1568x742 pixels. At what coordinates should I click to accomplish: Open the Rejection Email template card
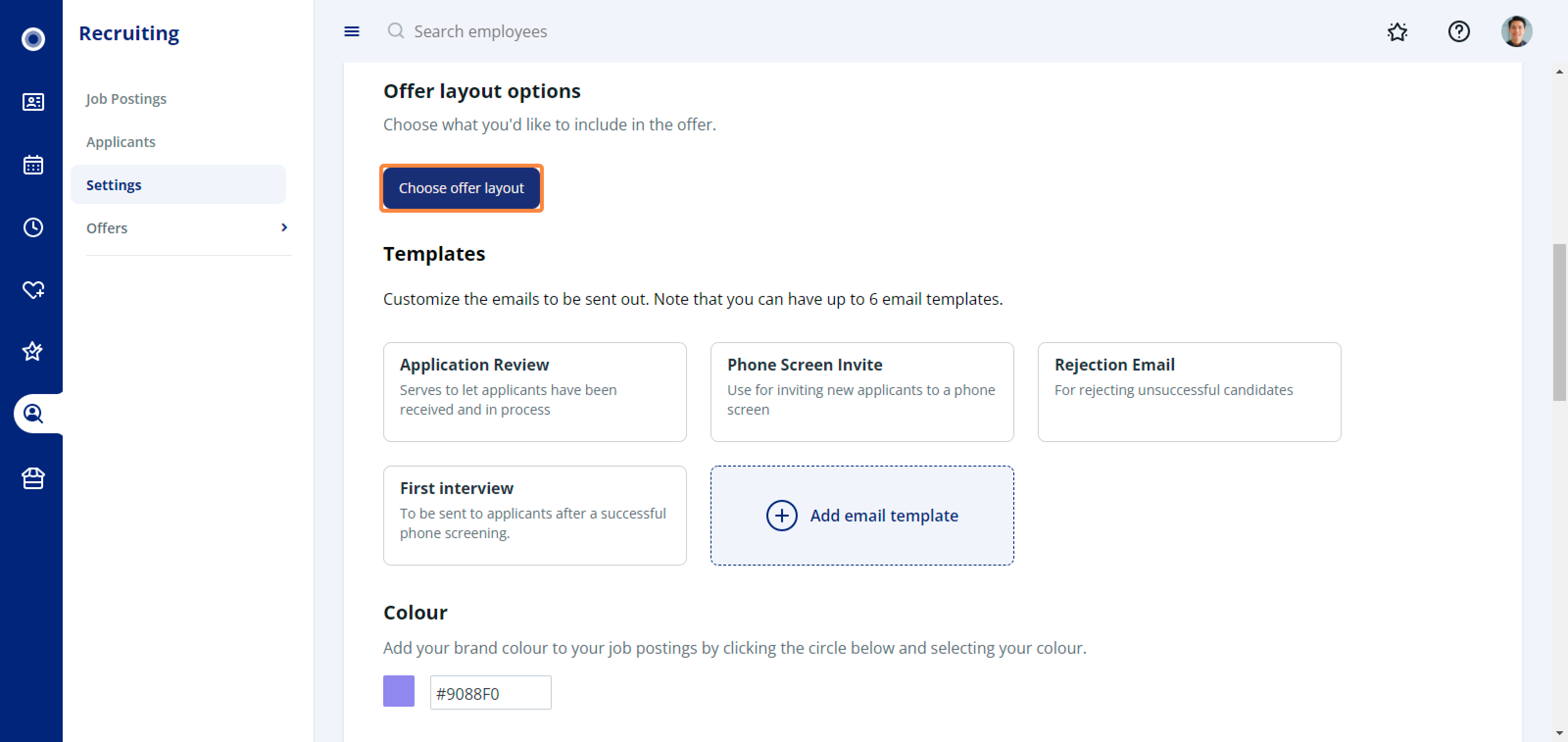click(x=1189, y=392)
